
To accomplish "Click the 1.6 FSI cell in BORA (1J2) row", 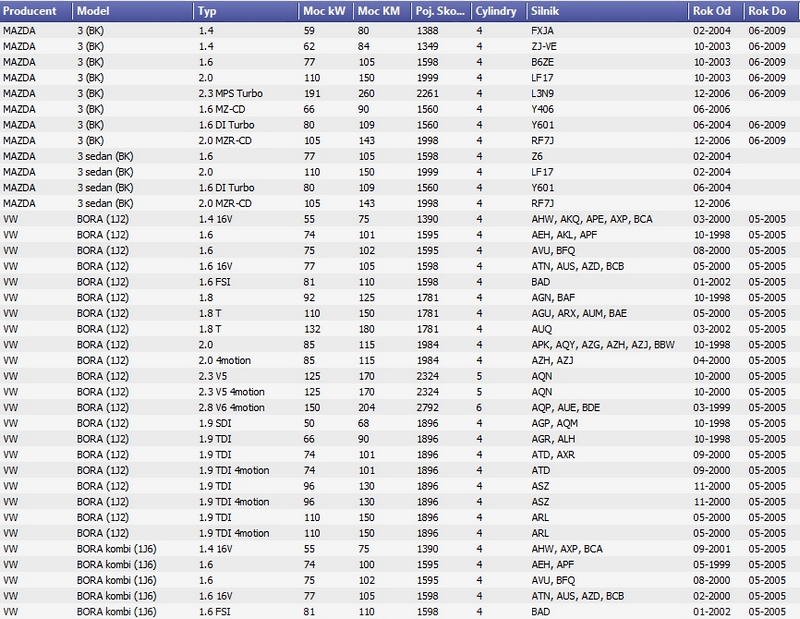I will point(214,282).
